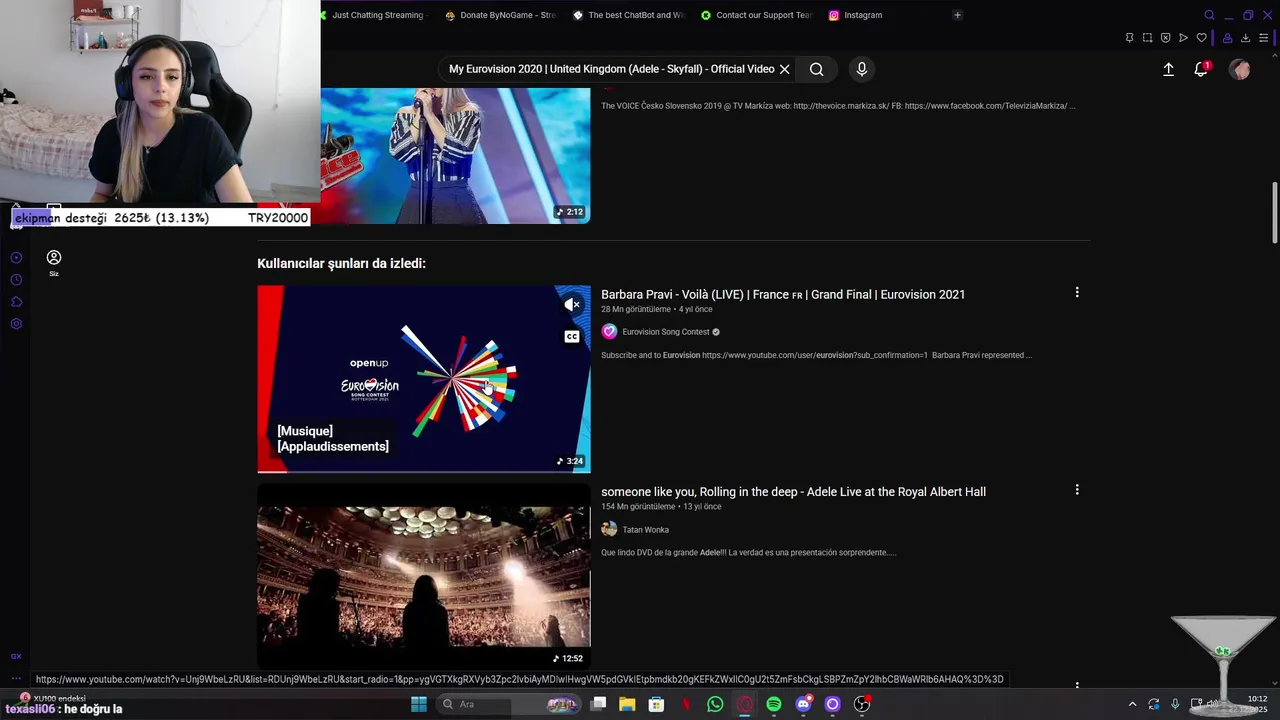Click The Voice Česko Slovensko video thumbnail
Viewport: 1280px width, 720px height.
pos(455,155)
